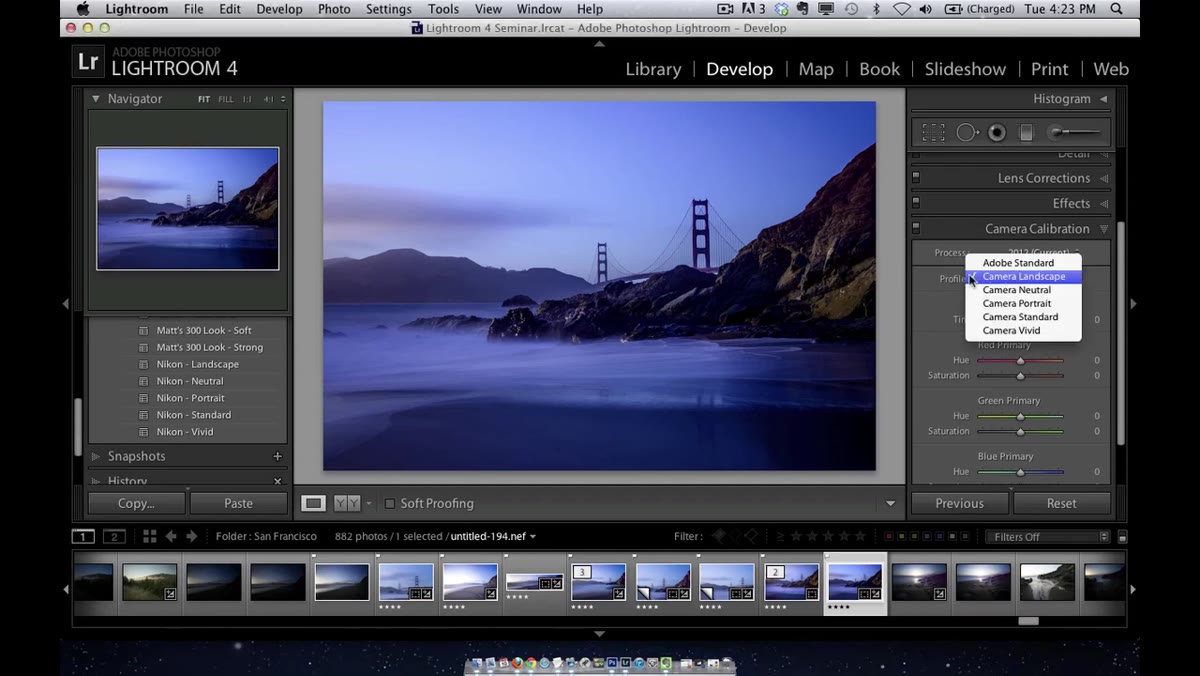This screenshot has height=676, width=1200.
Task: Choose Adobe Standard profile
Action: [1023, 263]
